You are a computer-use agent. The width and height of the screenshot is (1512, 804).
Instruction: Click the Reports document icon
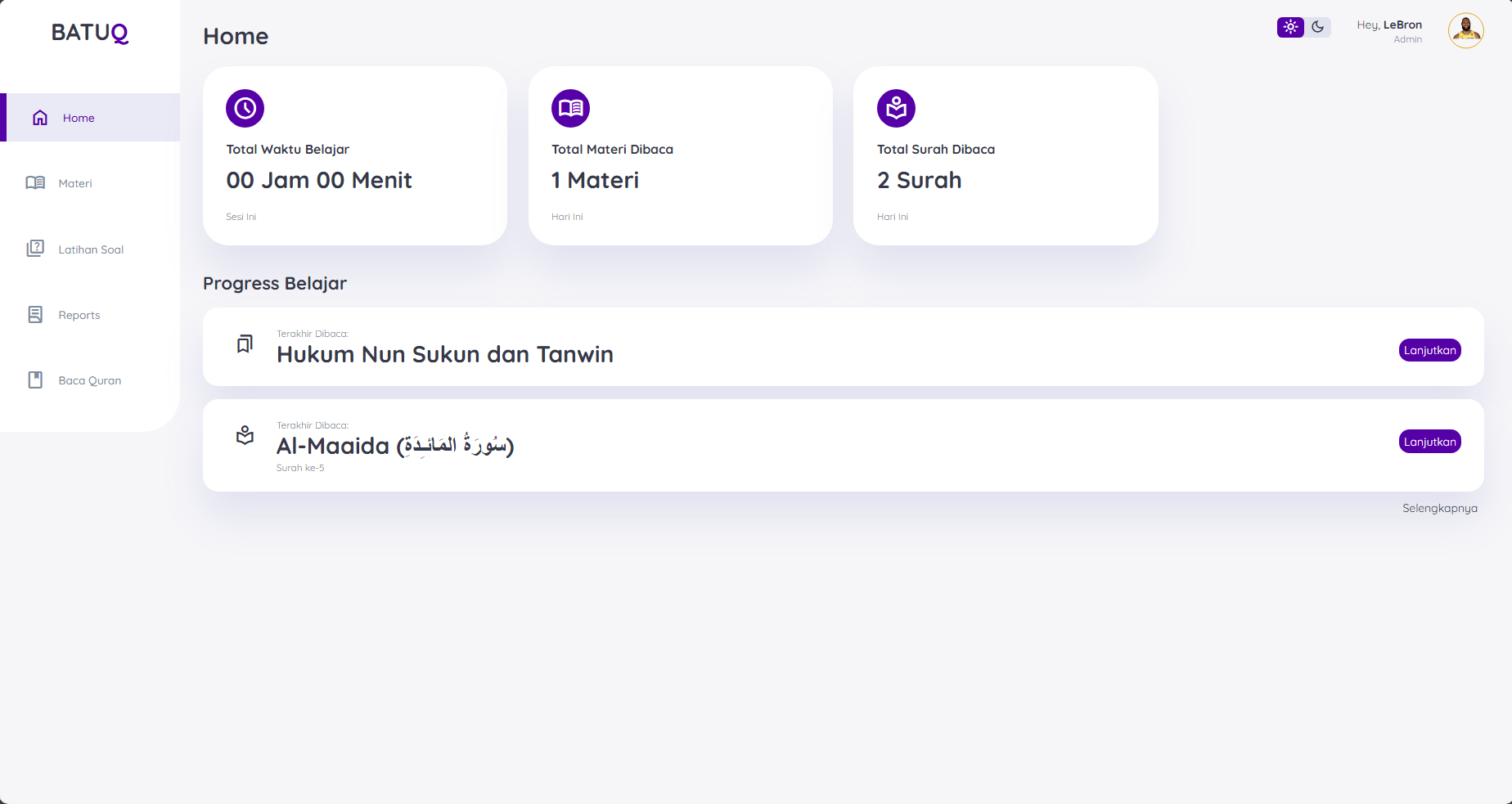(x=35, y=315)
